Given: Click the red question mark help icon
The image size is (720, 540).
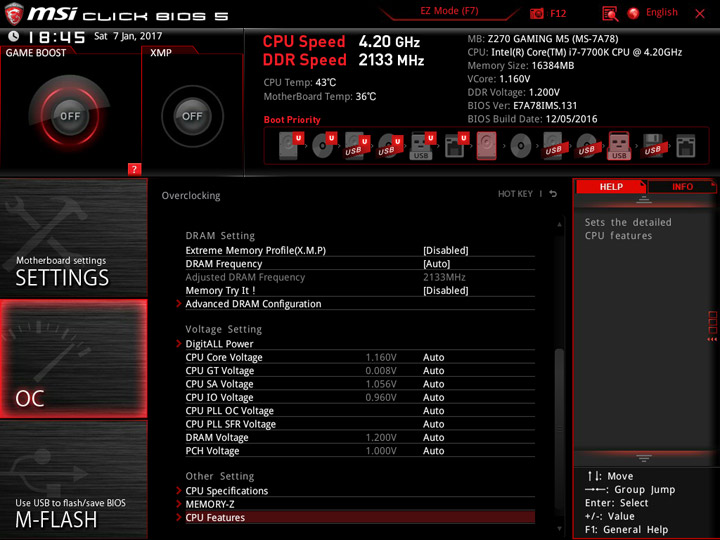Looking at the screenshot, I should [134, 169].
